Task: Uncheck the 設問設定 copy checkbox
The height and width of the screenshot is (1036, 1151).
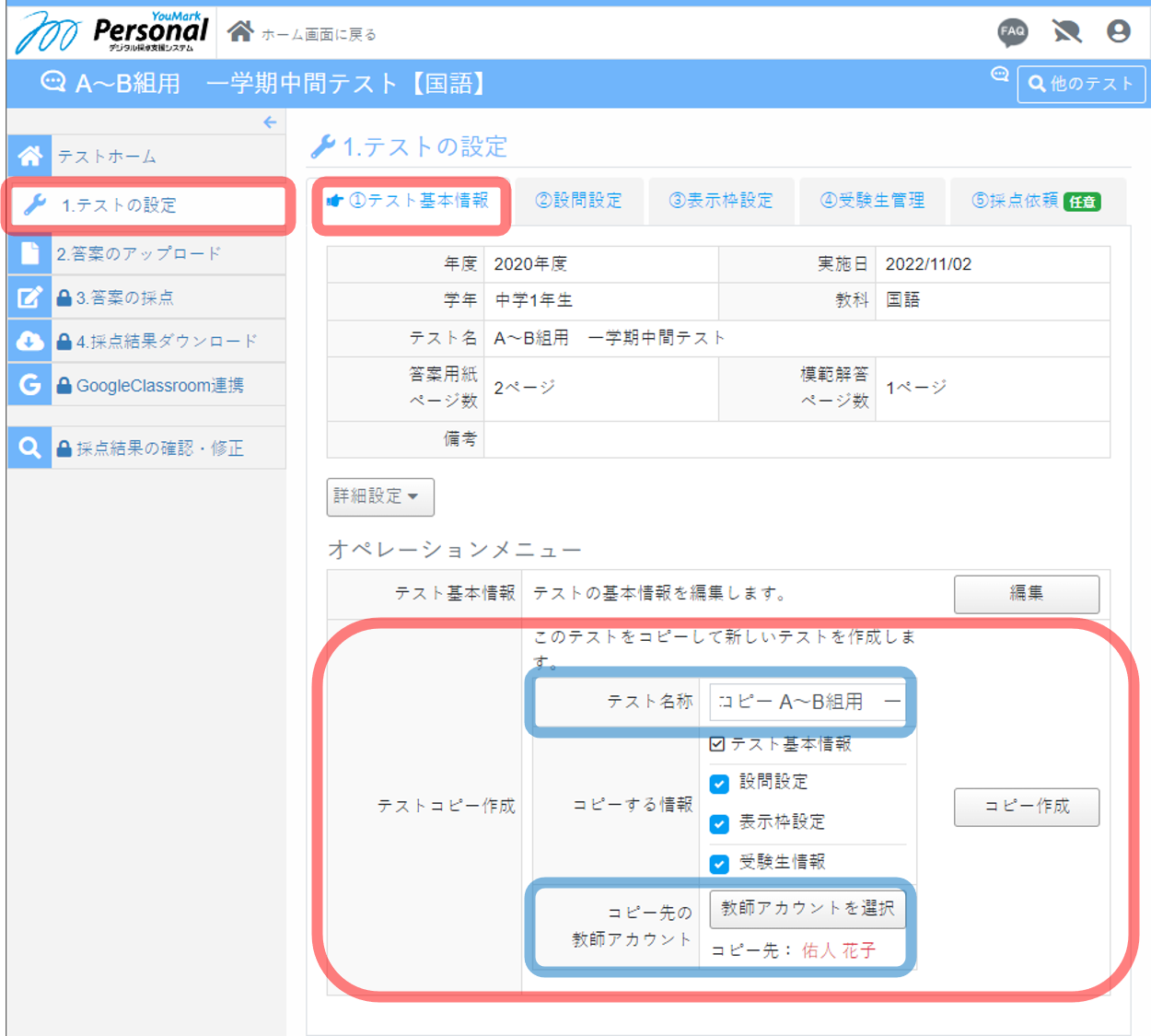Action: coord(719,784)
